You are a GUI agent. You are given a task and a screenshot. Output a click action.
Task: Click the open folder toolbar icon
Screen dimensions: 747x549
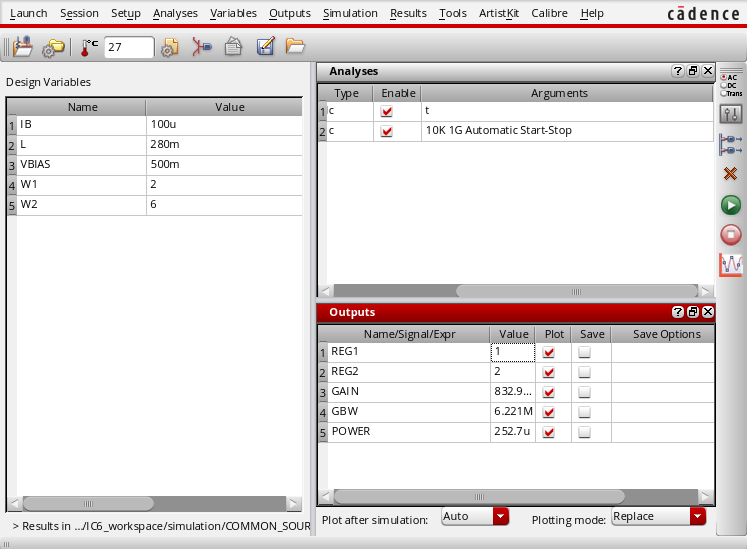click(295, 46)
